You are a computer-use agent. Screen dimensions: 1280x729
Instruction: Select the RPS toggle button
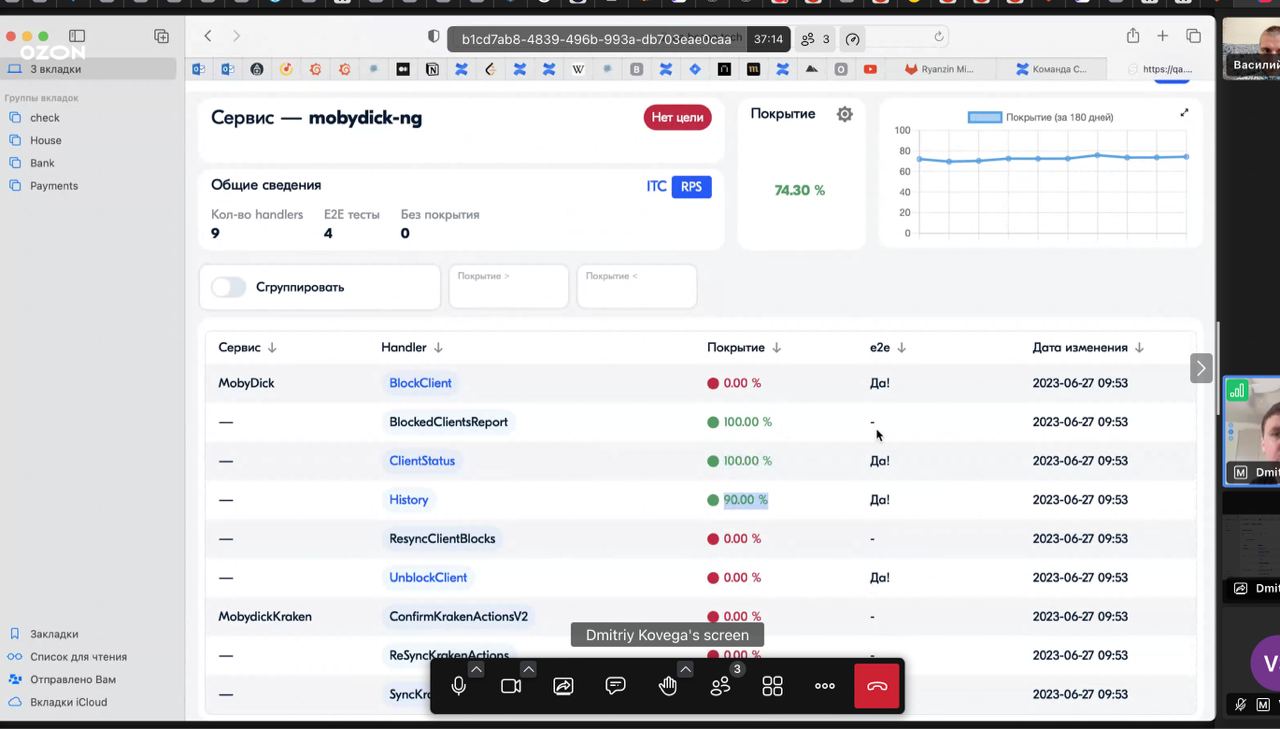(691, 187)
